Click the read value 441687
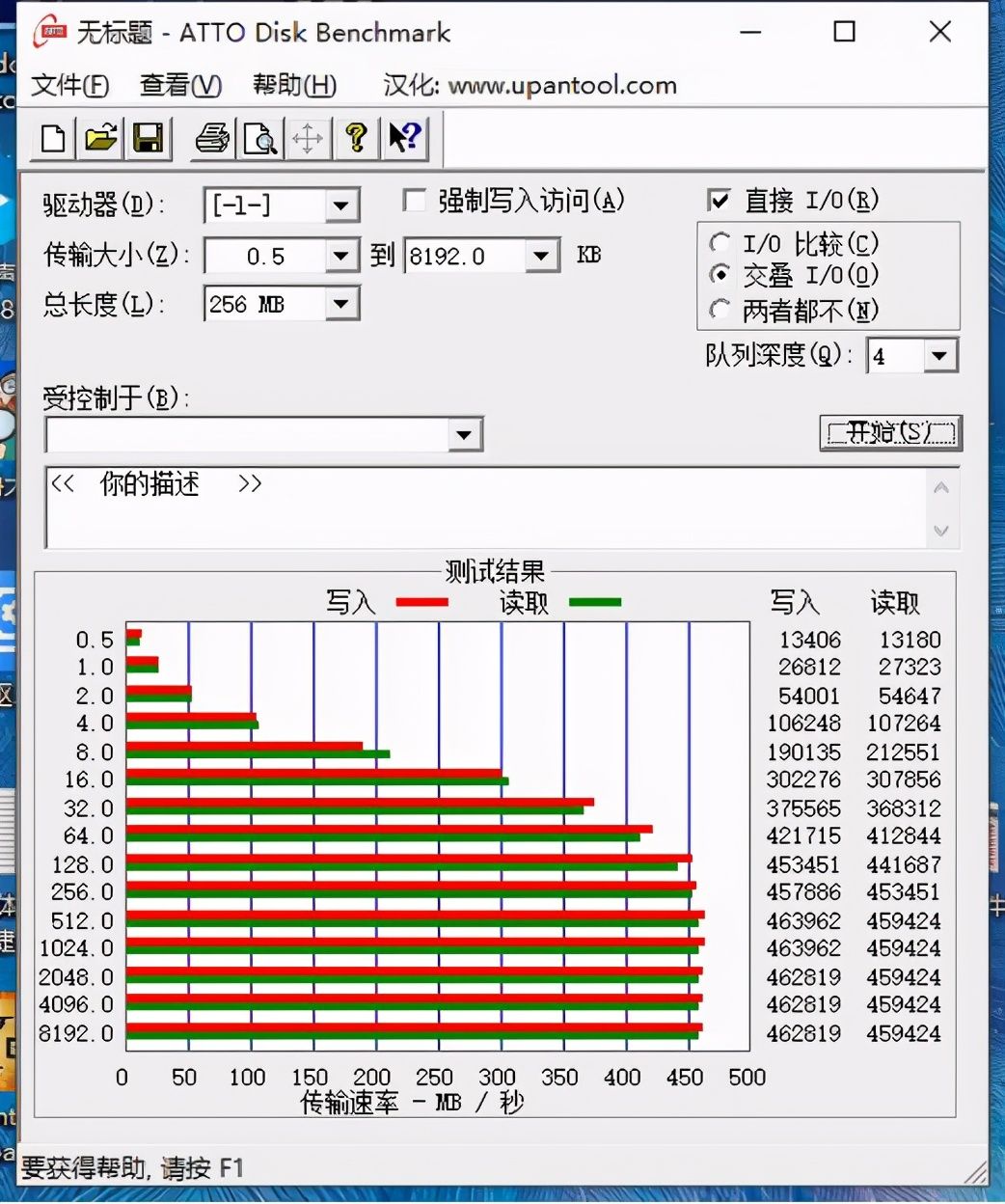This screenshot has width=1005, height=1204. [904, 865]
